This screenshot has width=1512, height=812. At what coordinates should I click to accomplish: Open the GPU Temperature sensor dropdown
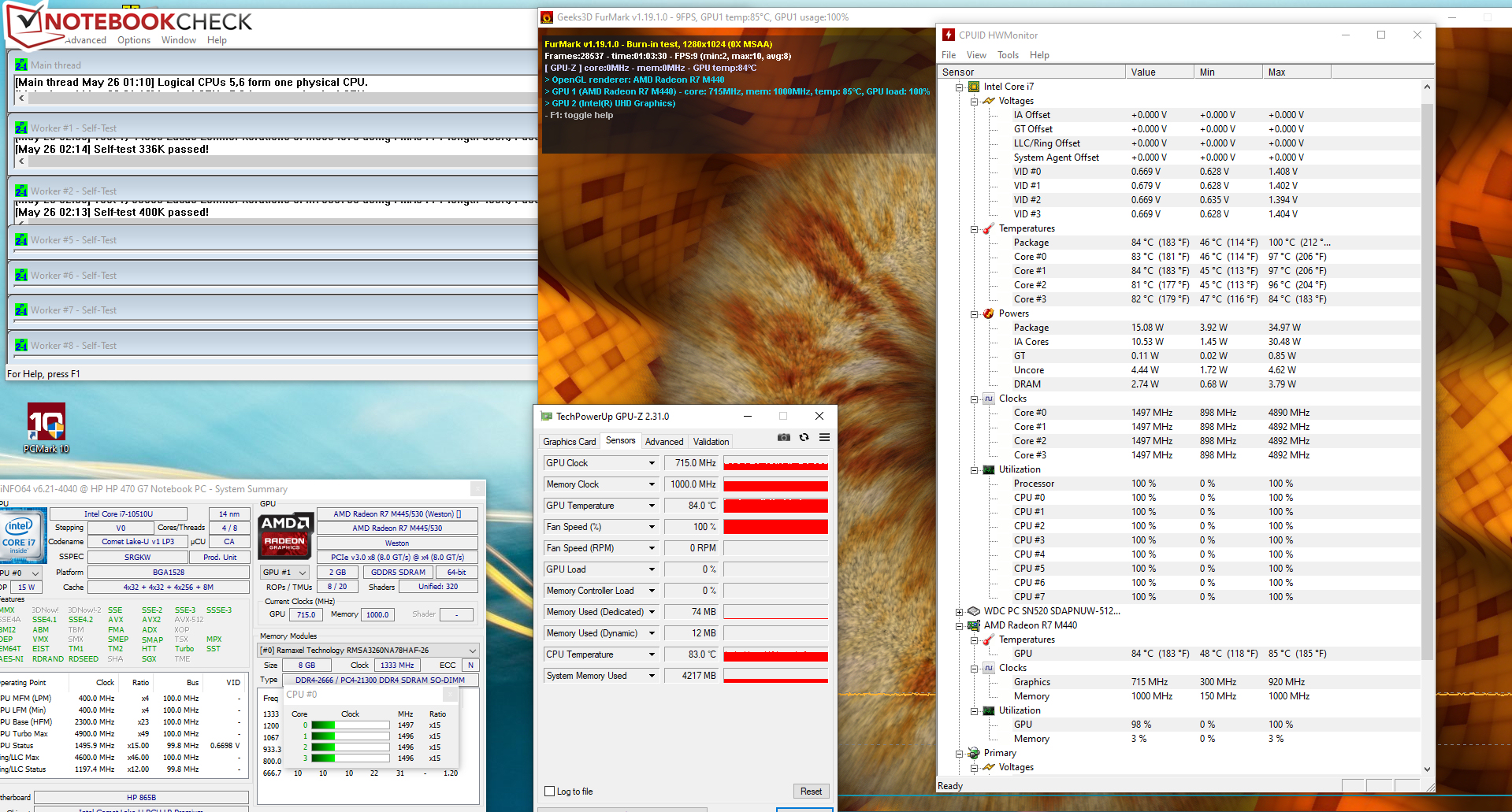pos(652,506)
